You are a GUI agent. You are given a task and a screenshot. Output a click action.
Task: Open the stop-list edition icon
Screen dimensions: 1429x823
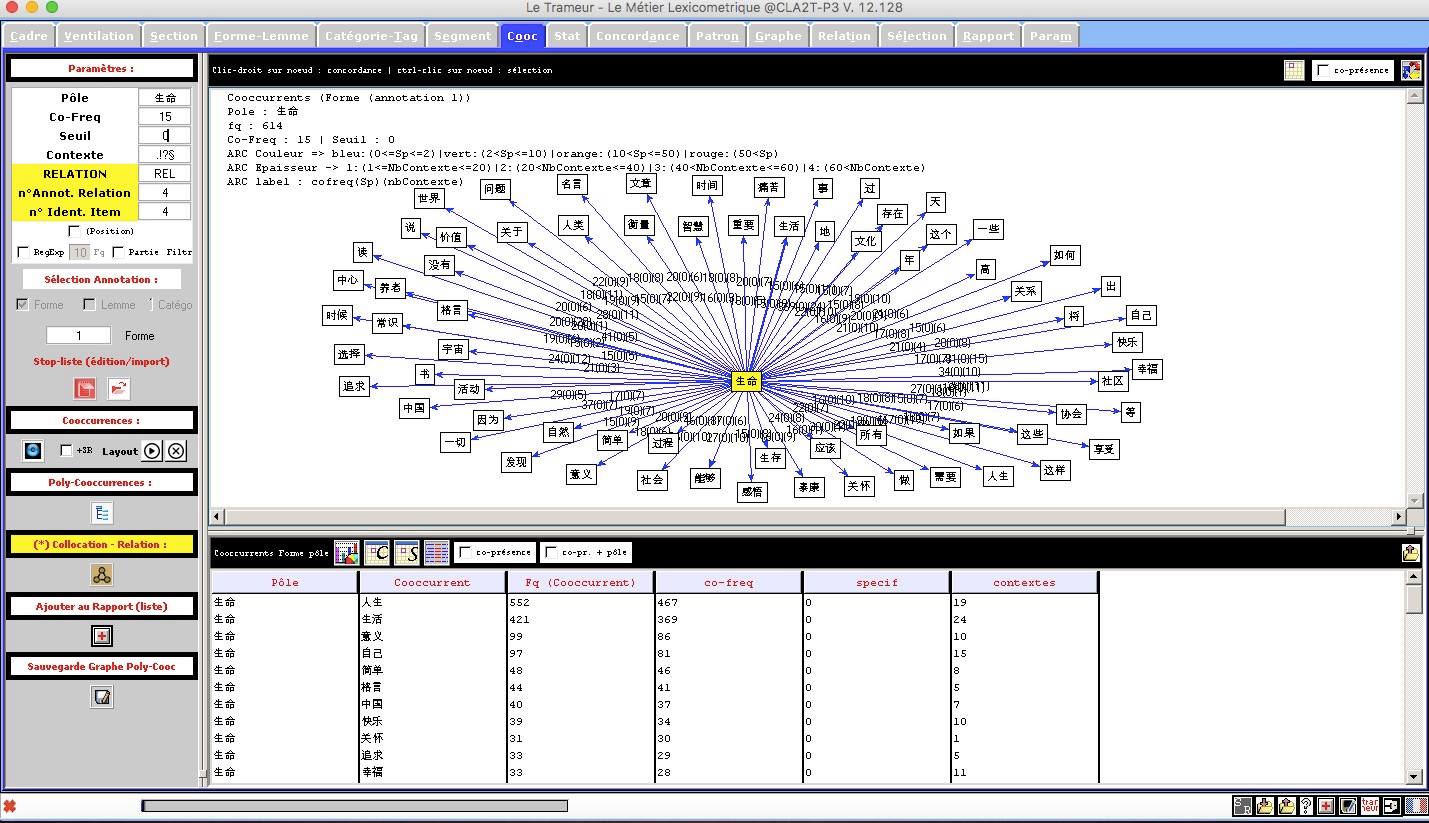pos(85,388)
